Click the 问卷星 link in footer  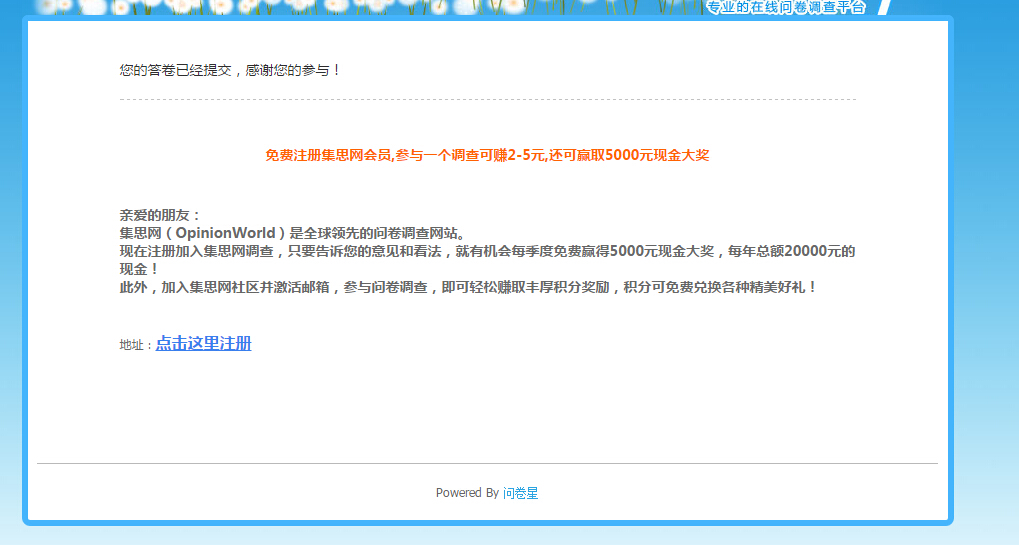coord(521,493)
